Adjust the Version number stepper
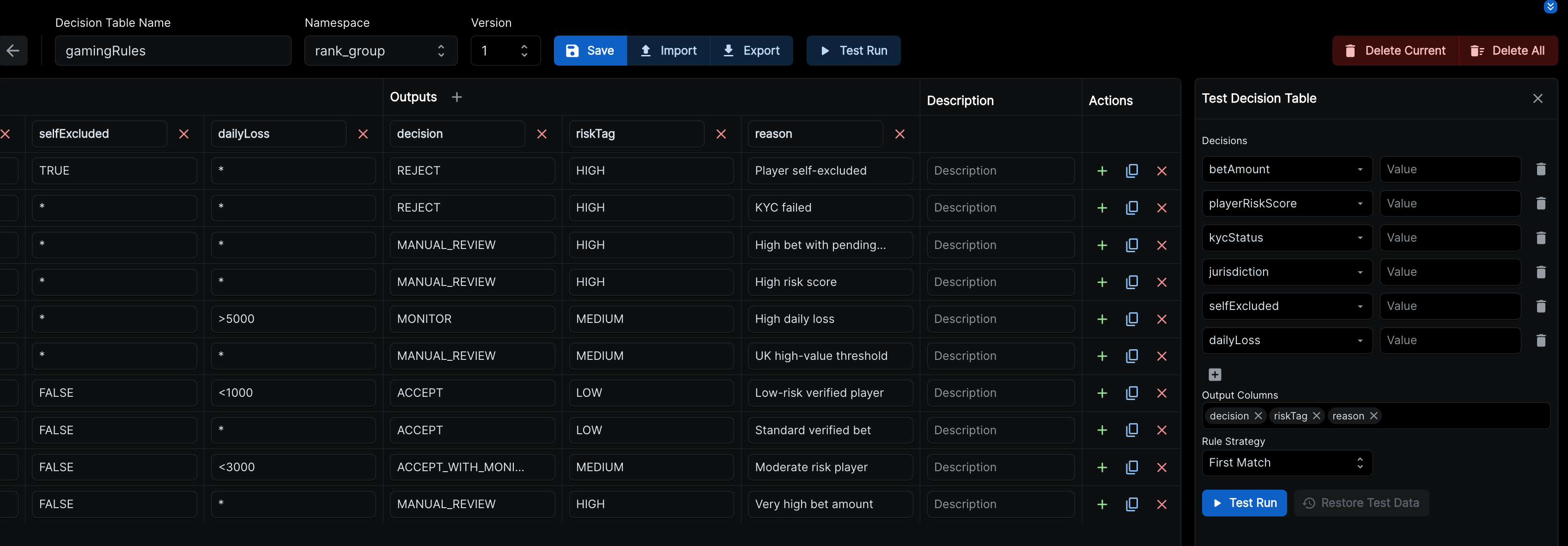Screen dimensions: 1568x546 (524, 50)
